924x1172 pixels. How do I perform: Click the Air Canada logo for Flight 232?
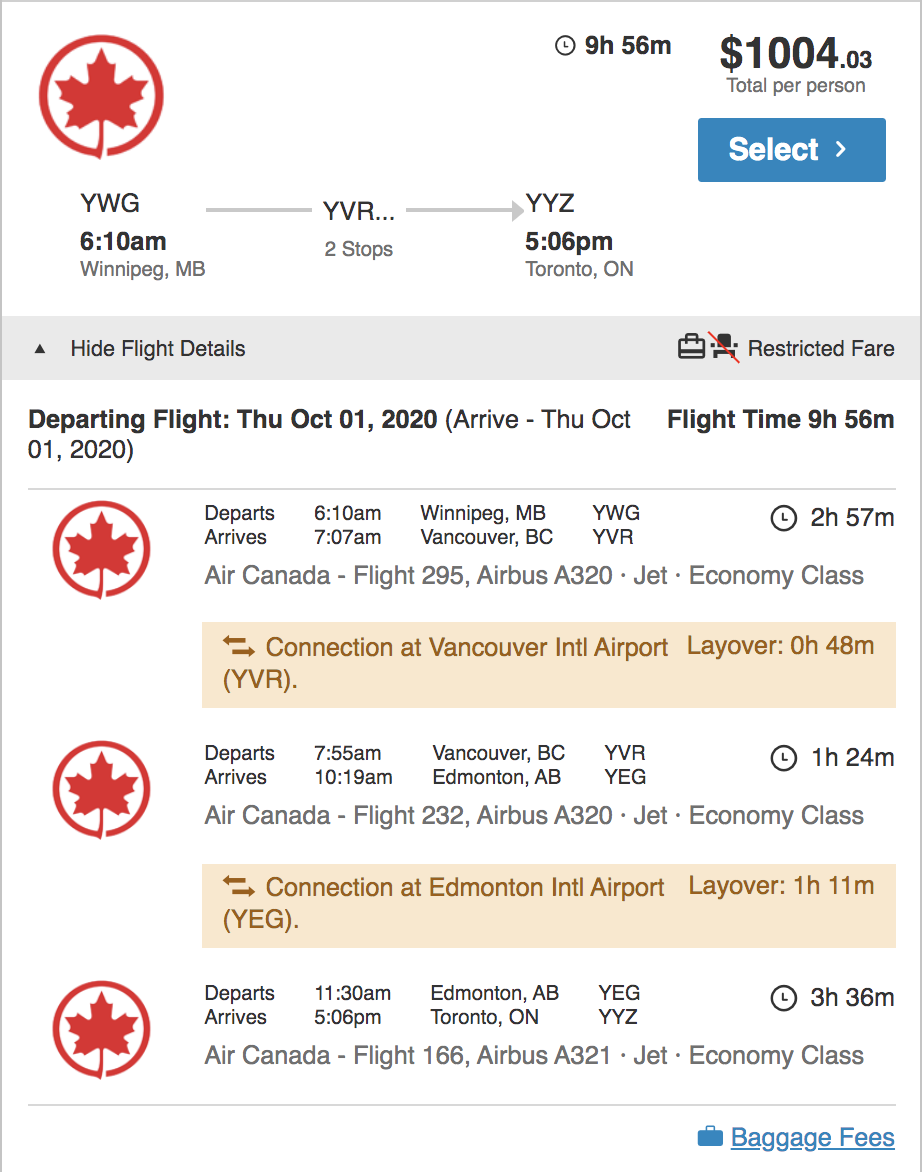101,790
